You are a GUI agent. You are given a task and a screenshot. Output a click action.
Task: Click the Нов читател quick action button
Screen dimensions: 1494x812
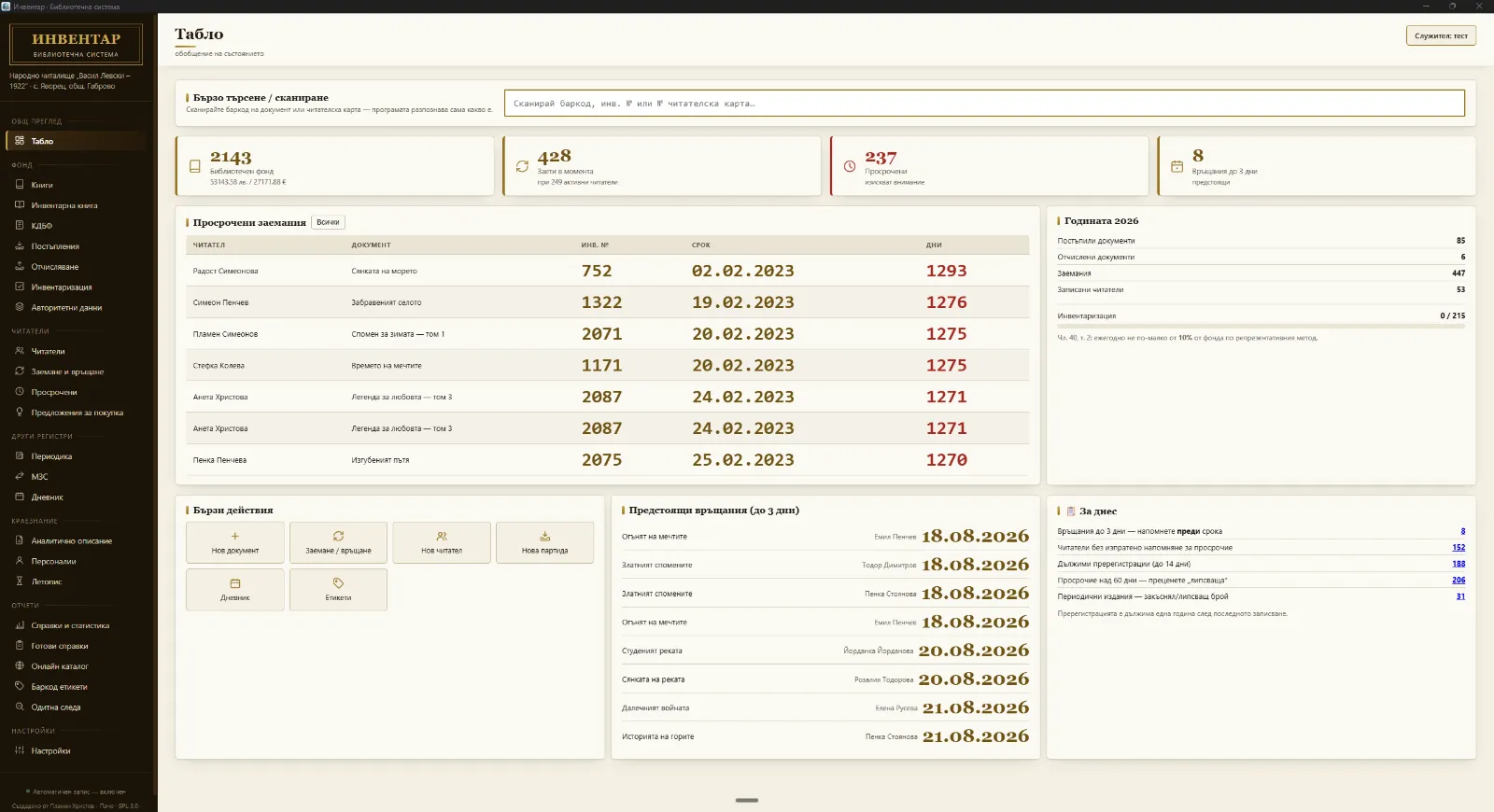coord(442,542)
